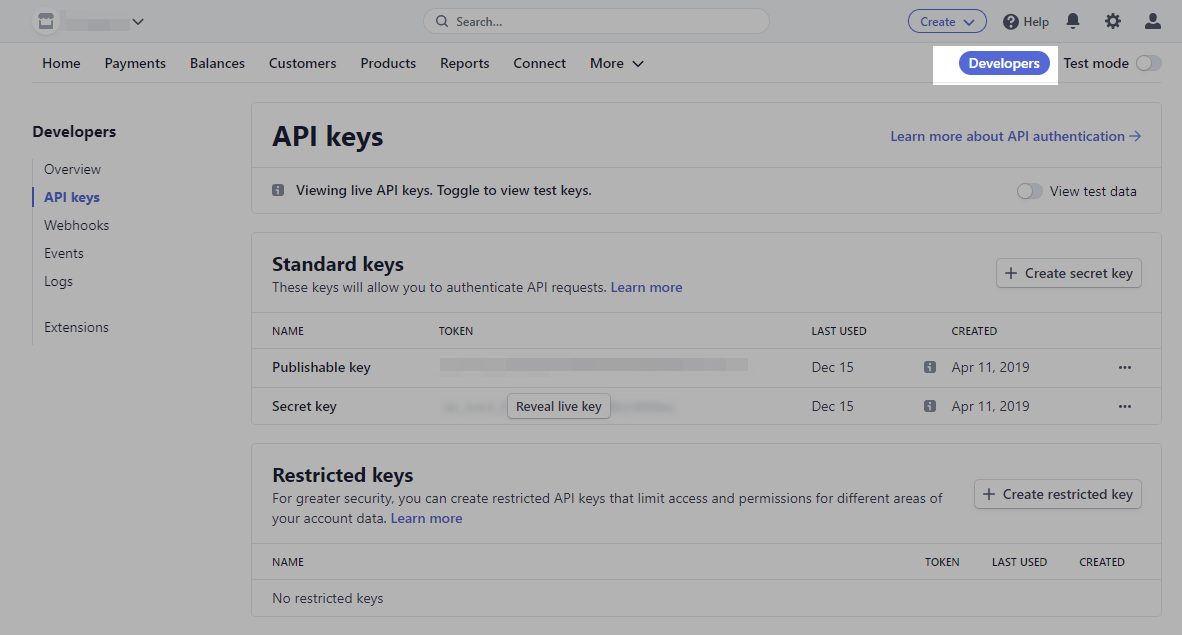Open settings via the gear icon
This screenshot has height=635, width=1182.
[x=1113, y=21]
